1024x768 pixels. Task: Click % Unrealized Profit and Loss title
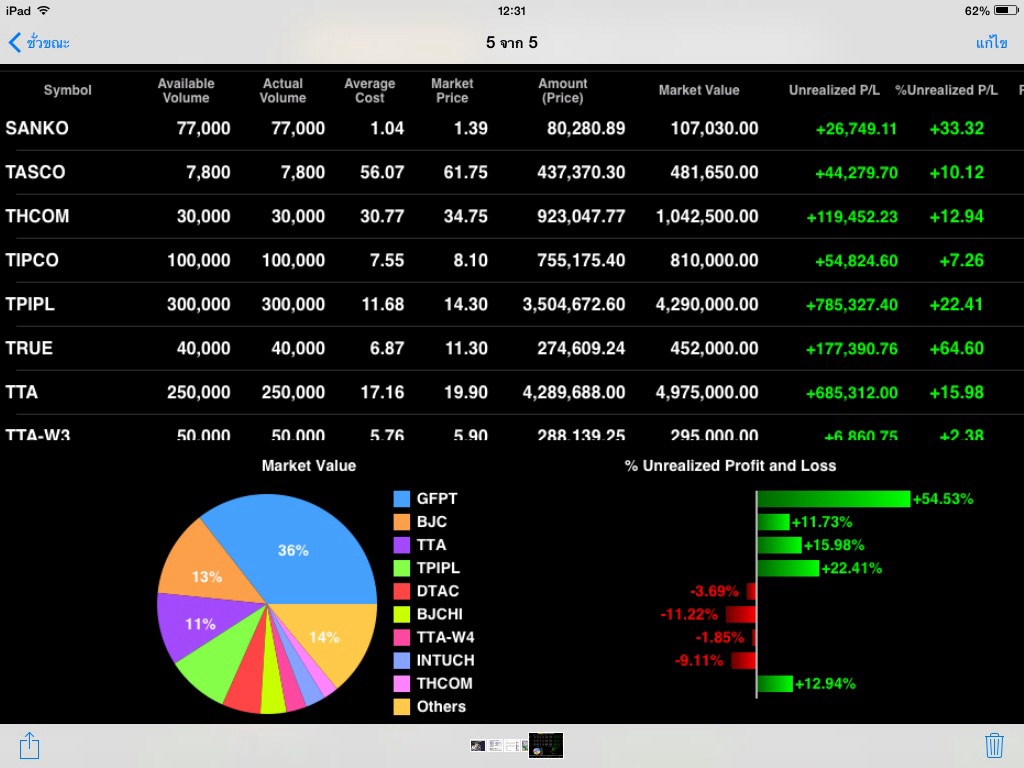point(730,466)
